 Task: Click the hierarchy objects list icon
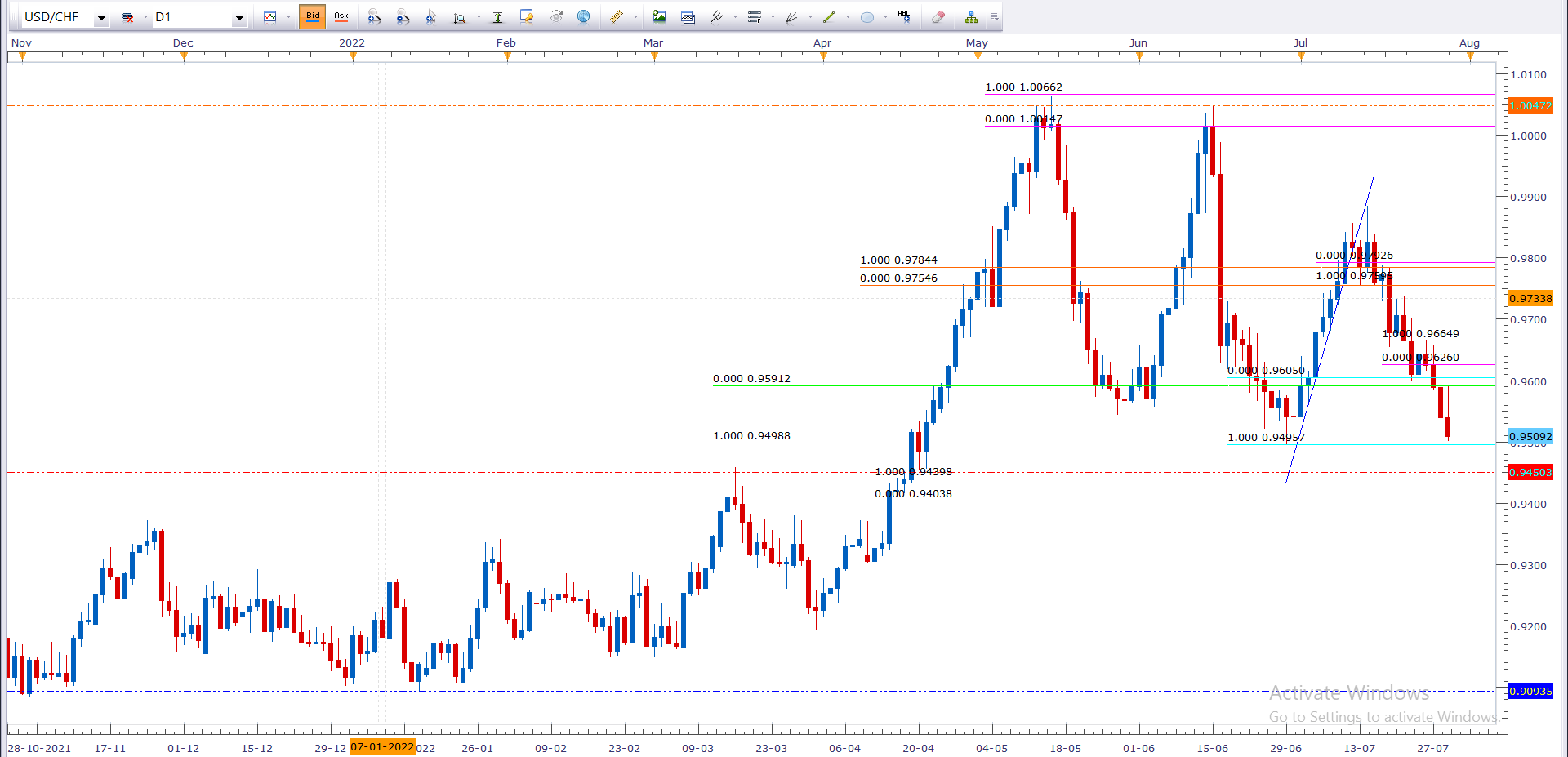[x=971, y=17]
